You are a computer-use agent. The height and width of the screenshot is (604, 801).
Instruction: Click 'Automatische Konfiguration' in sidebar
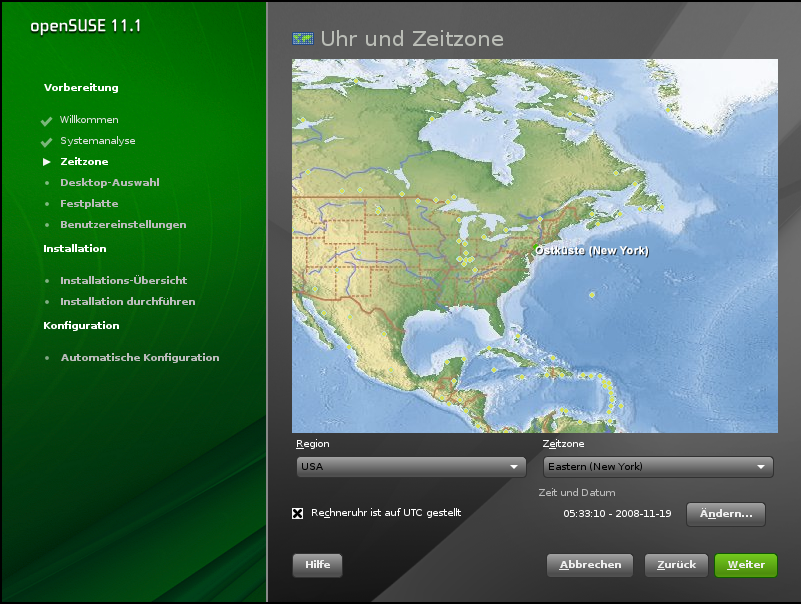pos(140,358)
